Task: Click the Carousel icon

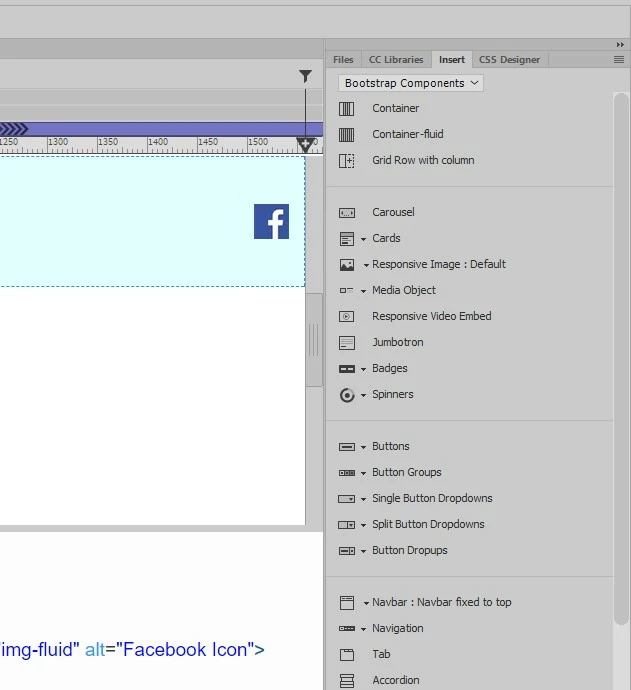Action: tap(346, 213)
